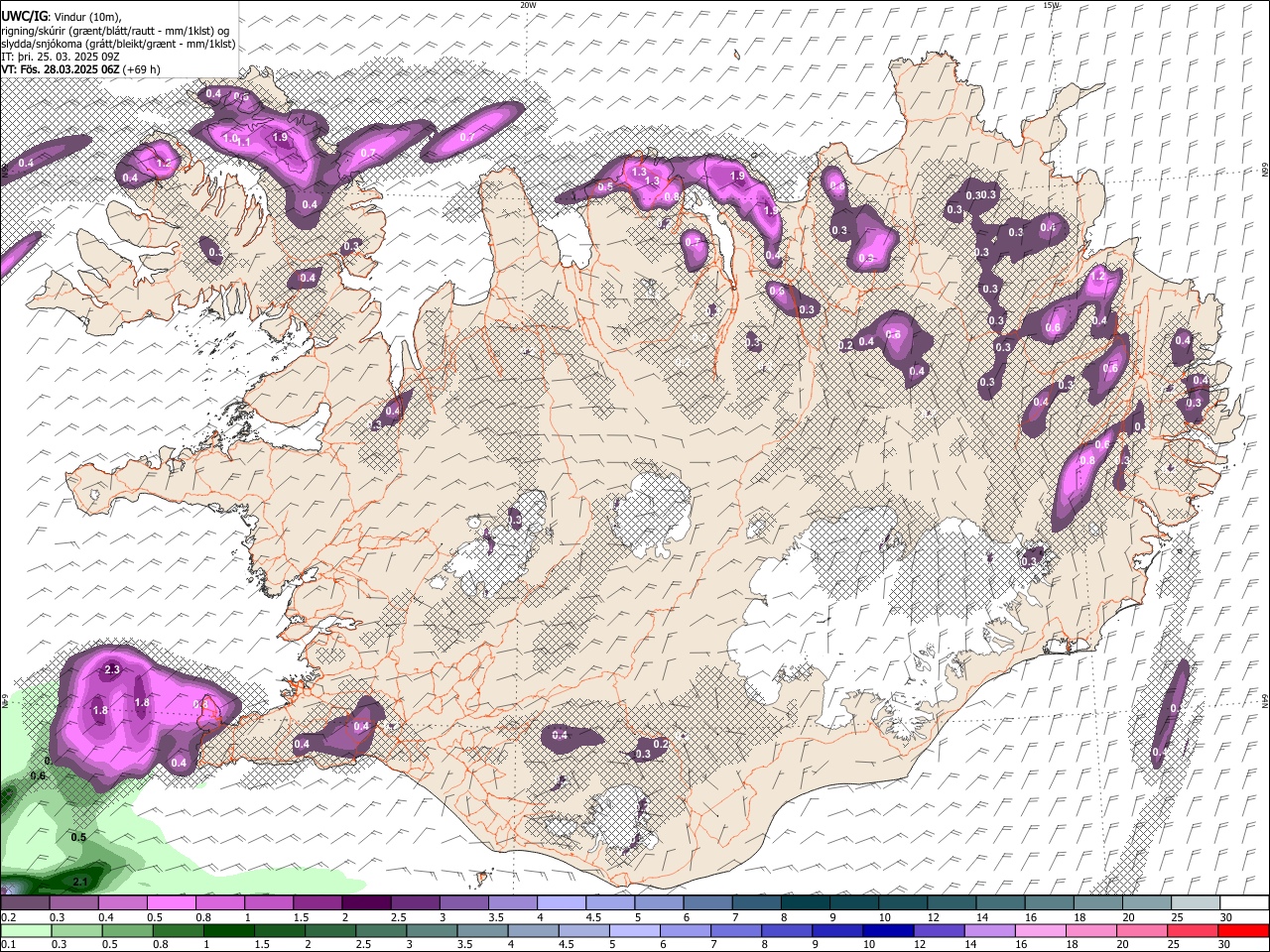Click the '0.1' rain legend label
The image size is (1270, 952).
coord(8,944)
